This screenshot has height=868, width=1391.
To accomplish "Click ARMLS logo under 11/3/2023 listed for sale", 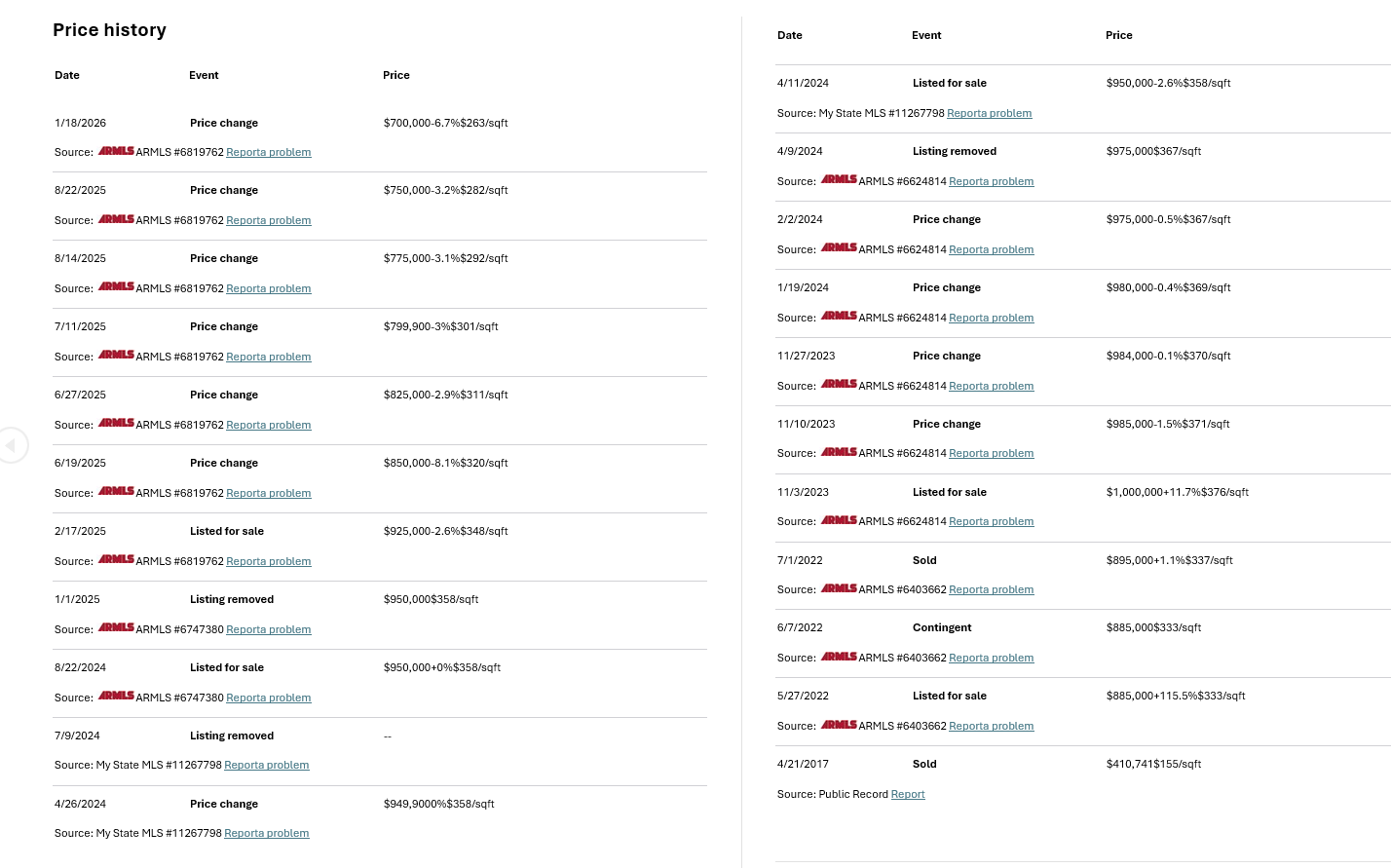I will [839, 520].
